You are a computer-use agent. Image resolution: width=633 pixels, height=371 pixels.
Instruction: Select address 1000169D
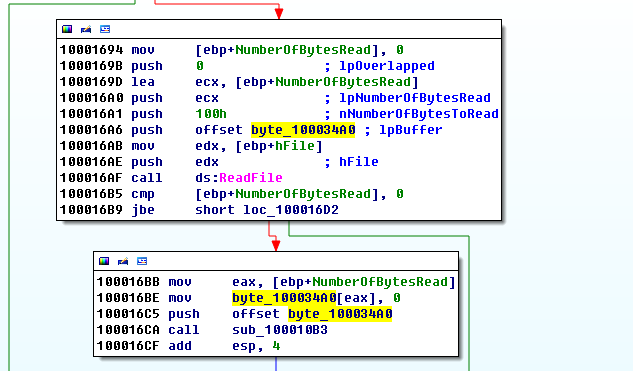91,82
